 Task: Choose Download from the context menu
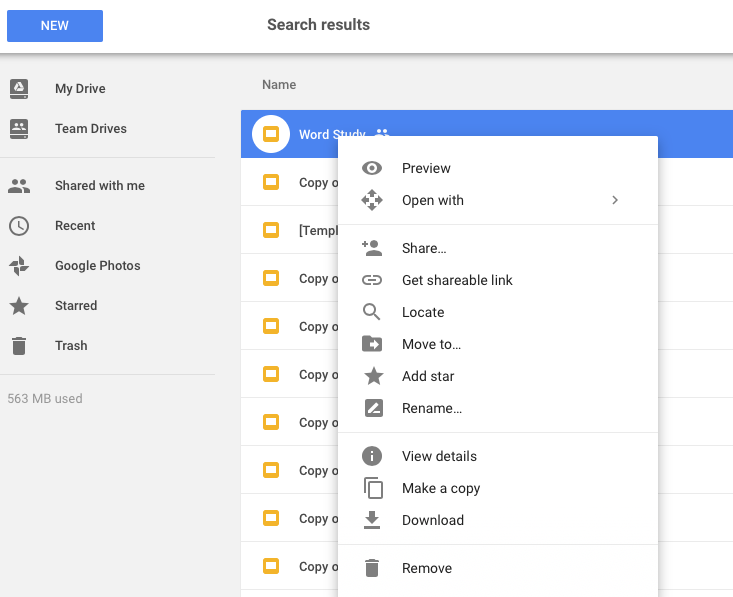pos(432,520)
